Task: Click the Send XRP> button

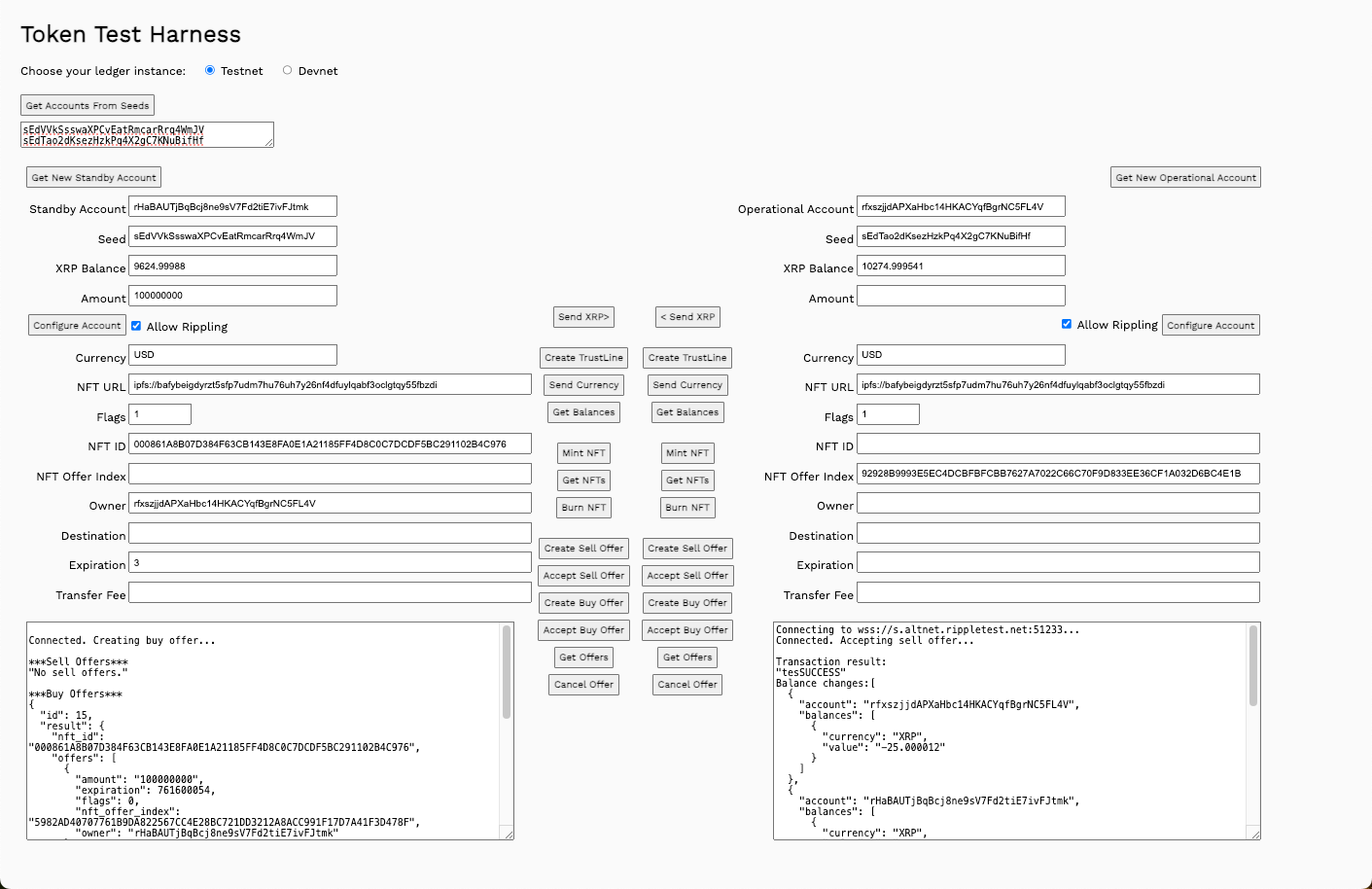Action: (583, 317)
